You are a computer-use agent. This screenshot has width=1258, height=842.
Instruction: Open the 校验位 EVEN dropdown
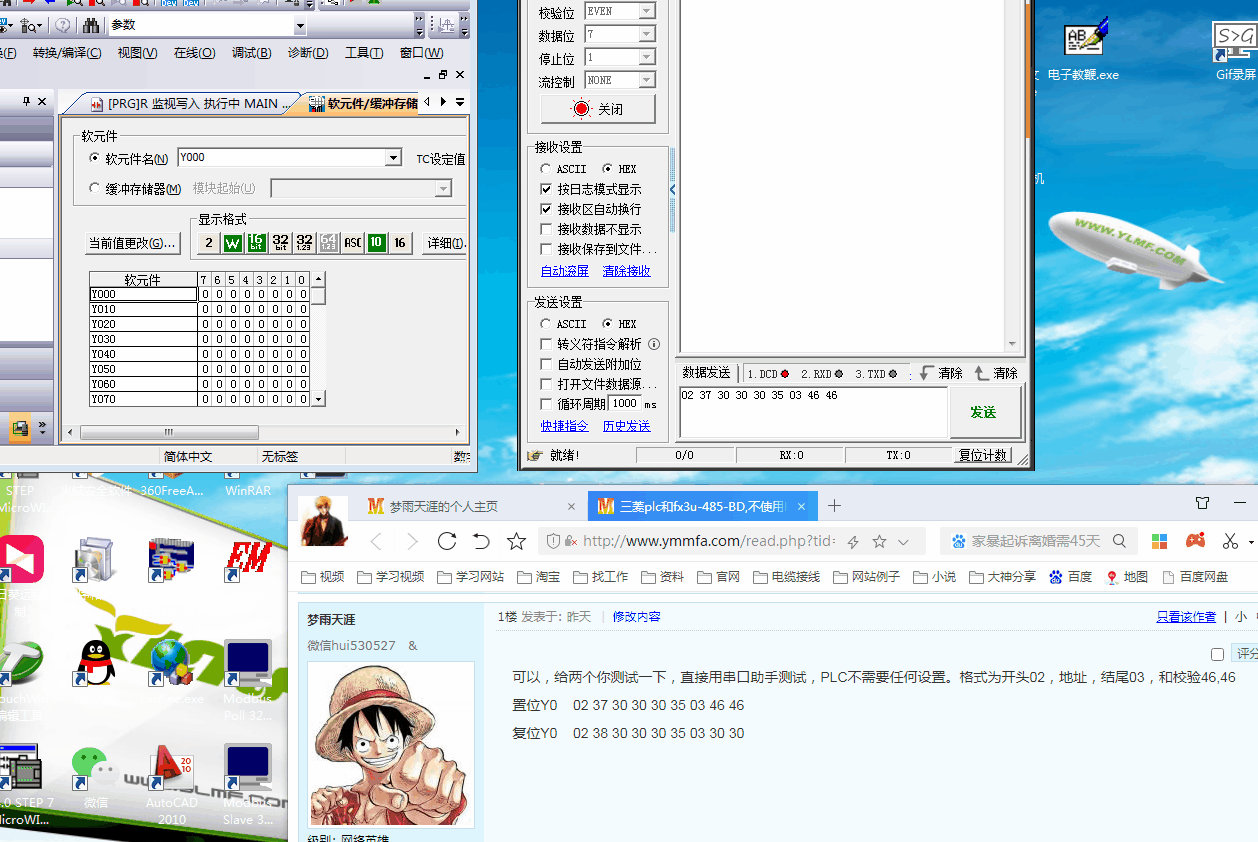pos(646,11)
